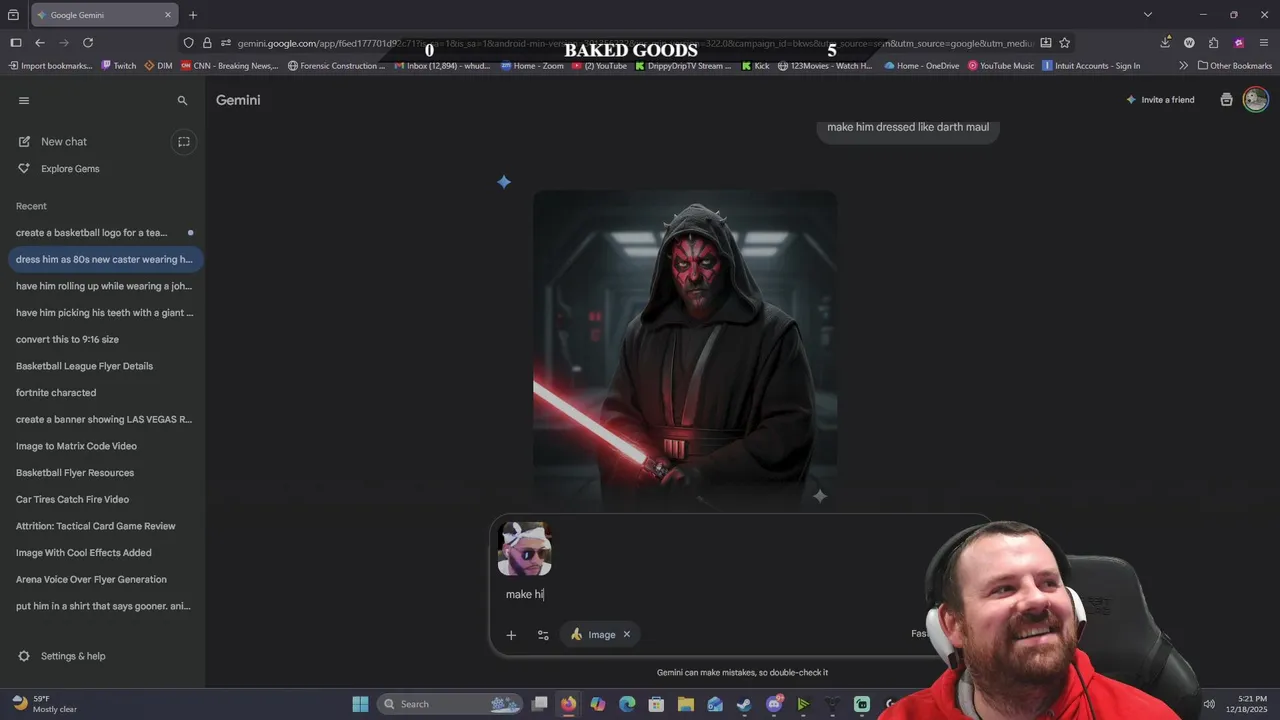Open the icon next to account avatar
The width and height of the screenshot is (1280, 720).
(x=1226, y=100)
